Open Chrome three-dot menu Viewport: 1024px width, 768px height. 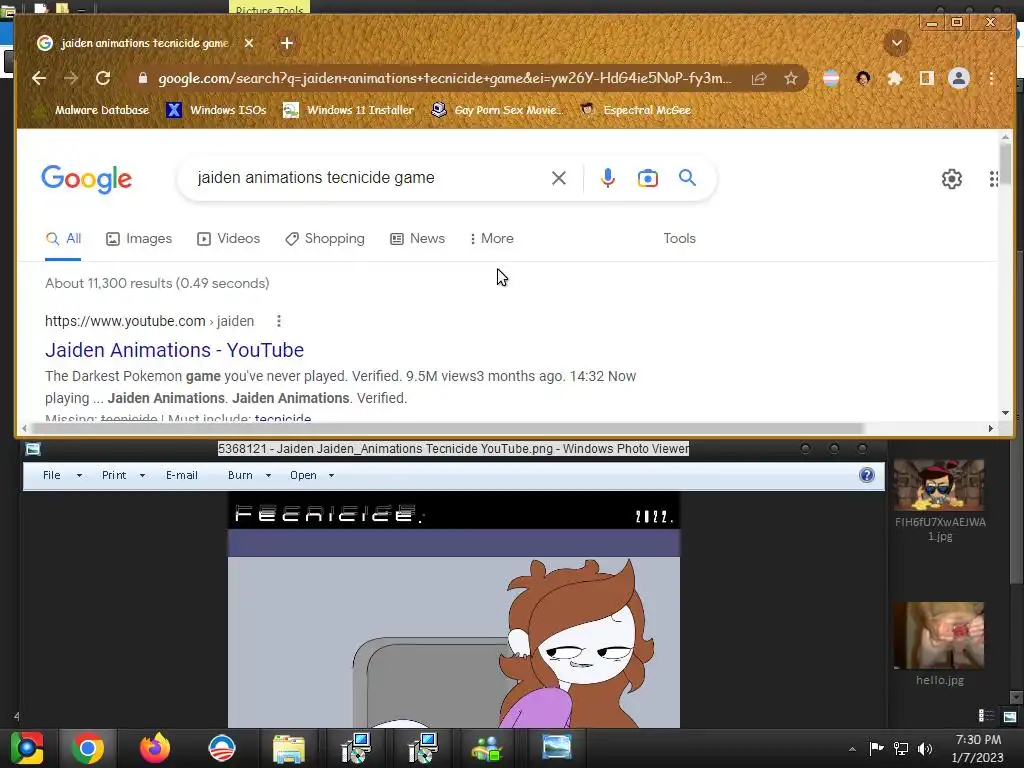991,78
